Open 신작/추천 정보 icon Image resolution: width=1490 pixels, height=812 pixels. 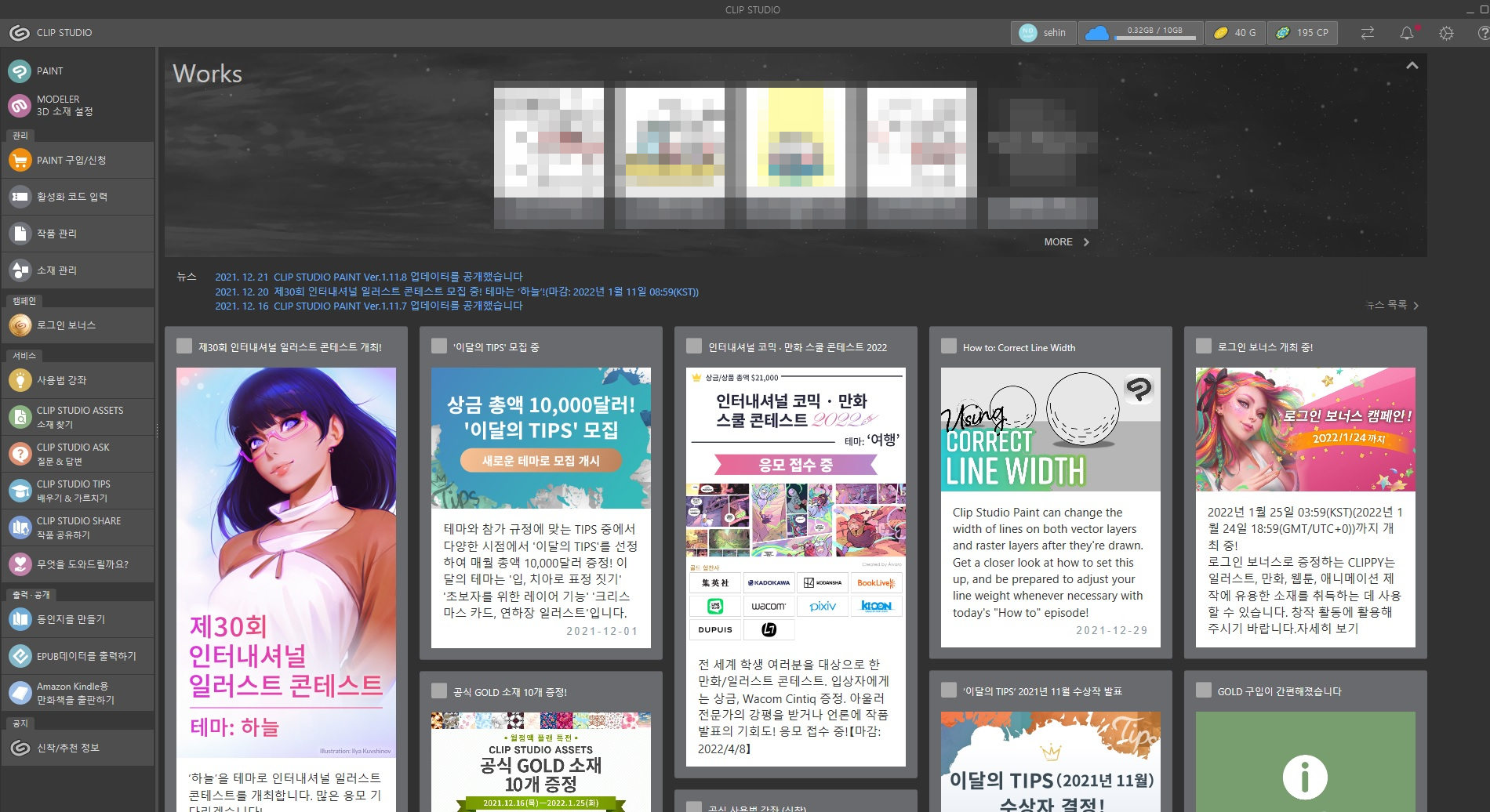pyautogui.click(x=19, y=748)
